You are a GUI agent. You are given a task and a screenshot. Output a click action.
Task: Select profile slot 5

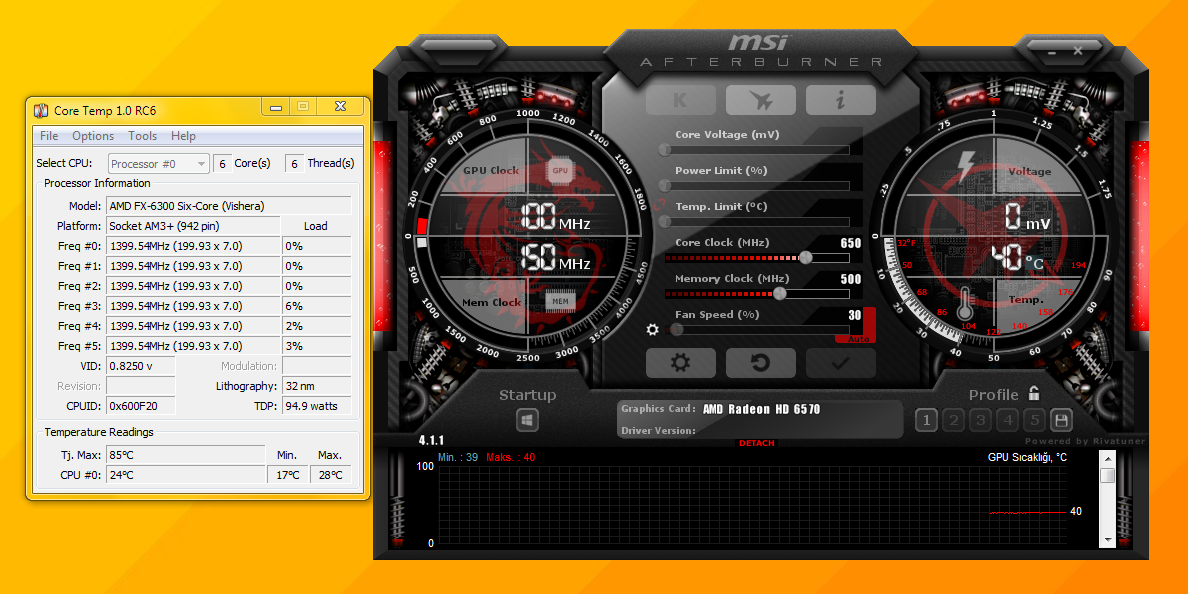tap(1034, 420)
